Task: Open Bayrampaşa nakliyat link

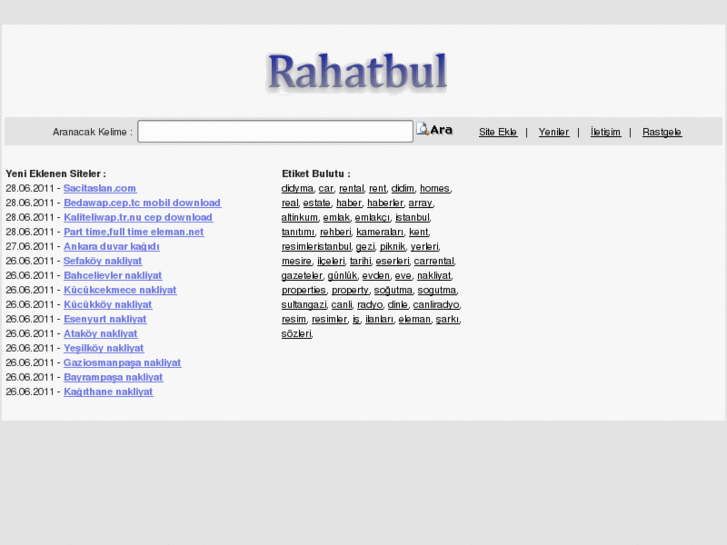Action: coord(113,377)
